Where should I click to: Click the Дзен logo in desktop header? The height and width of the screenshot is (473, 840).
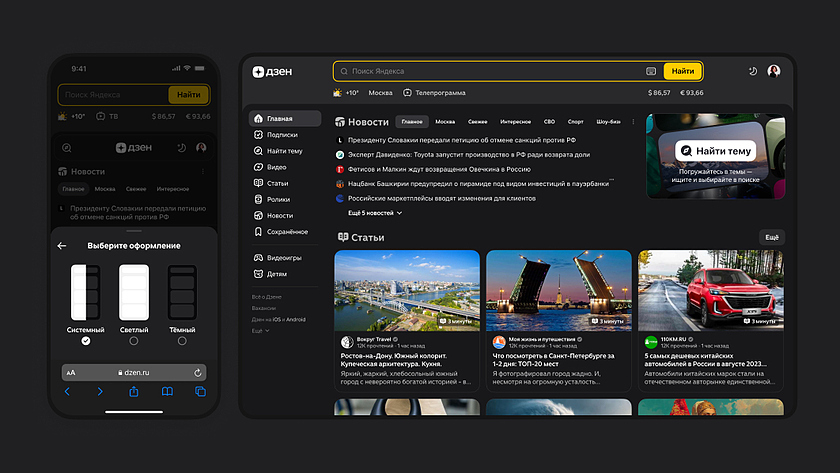[x=274, y=72]
